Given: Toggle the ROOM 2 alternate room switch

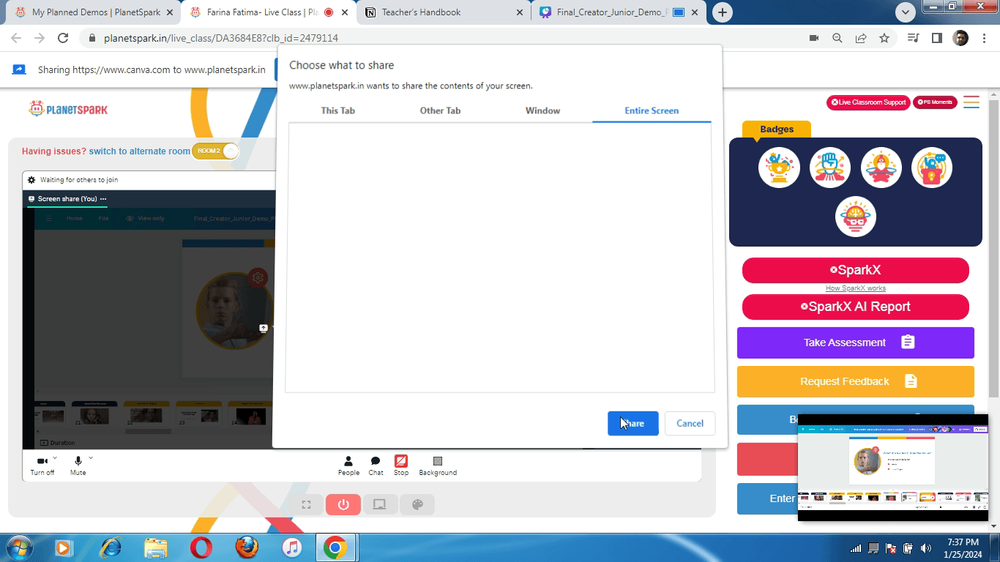Looking at the screenshot, I should (x=216, y=151).
